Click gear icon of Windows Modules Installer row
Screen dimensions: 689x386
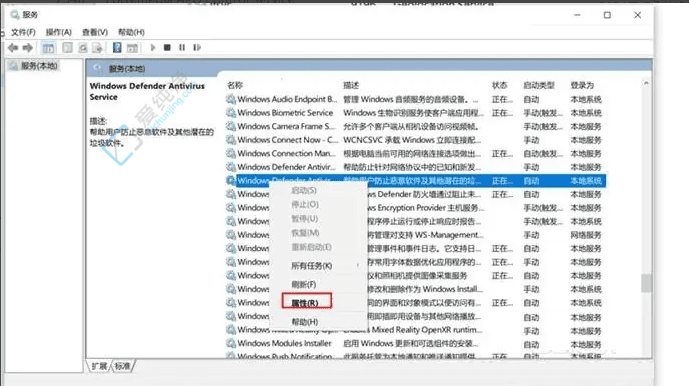(x=231, y=343)
